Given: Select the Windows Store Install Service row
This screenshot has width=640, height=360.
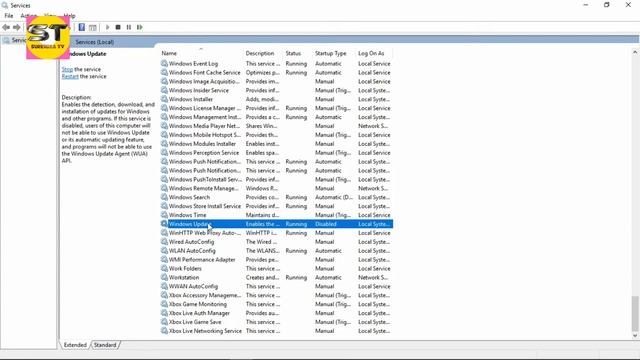Looking at the screenshot, I should click(276, 206).
